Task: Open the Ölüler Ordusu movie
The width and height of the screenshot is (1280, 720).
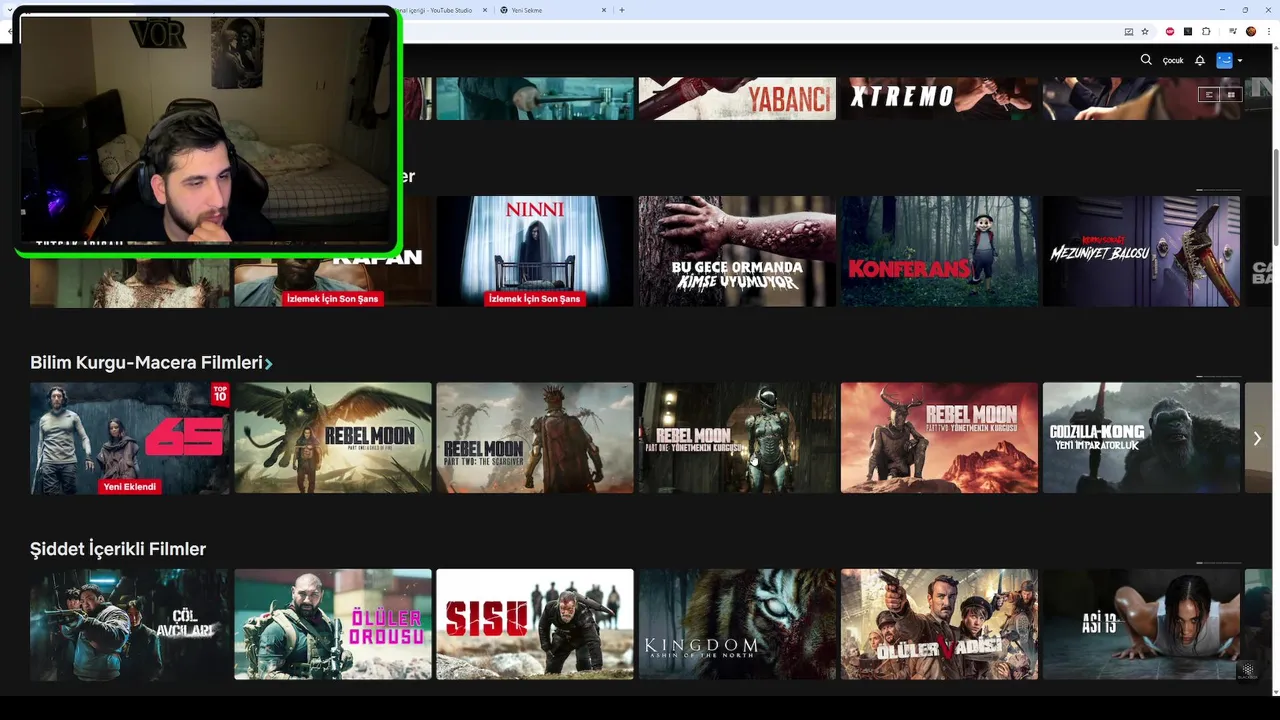Action: (333, 624)
